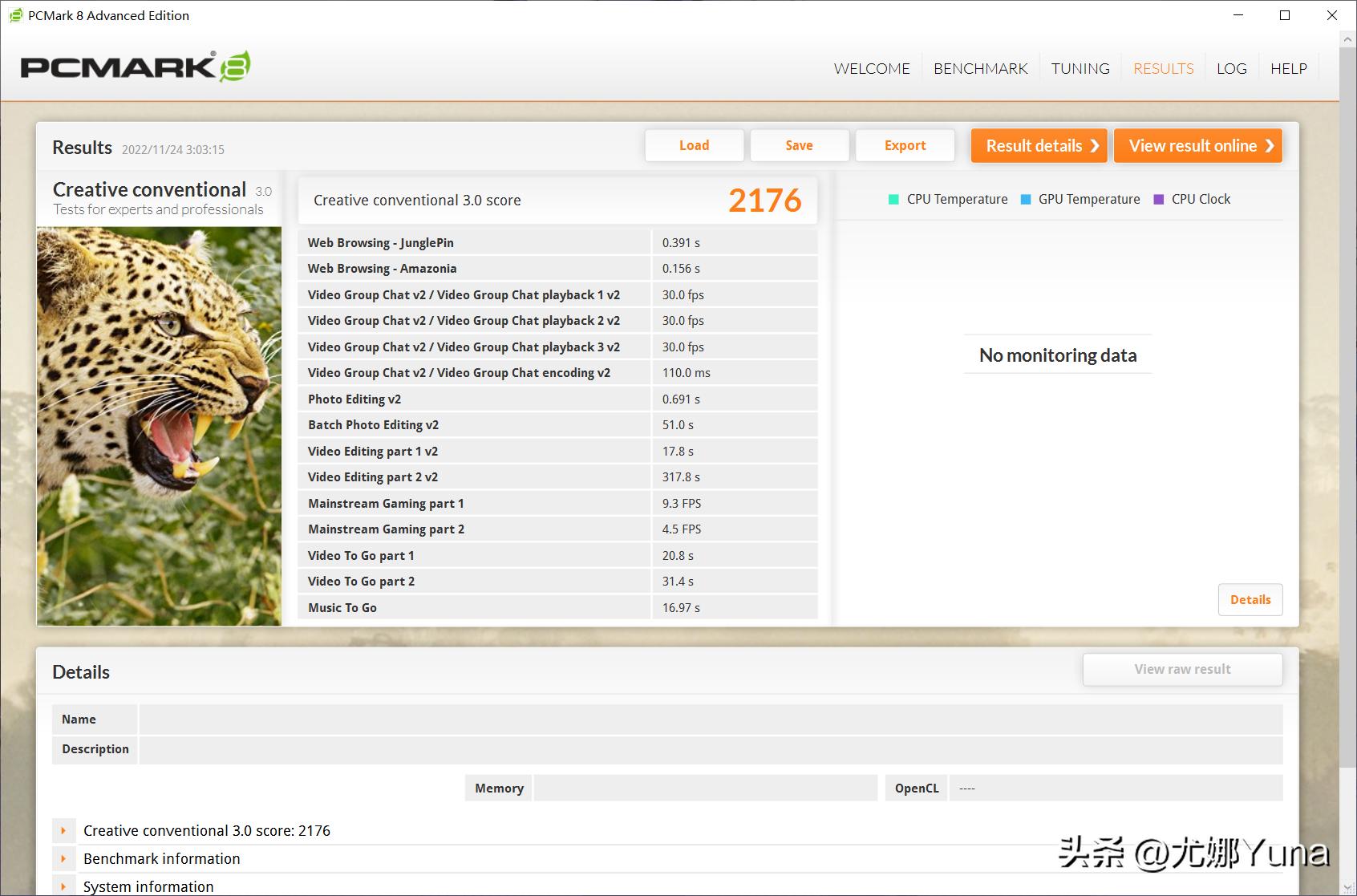
Task: Click the PCMark 8 logo
Action: (x=136, y=67)
